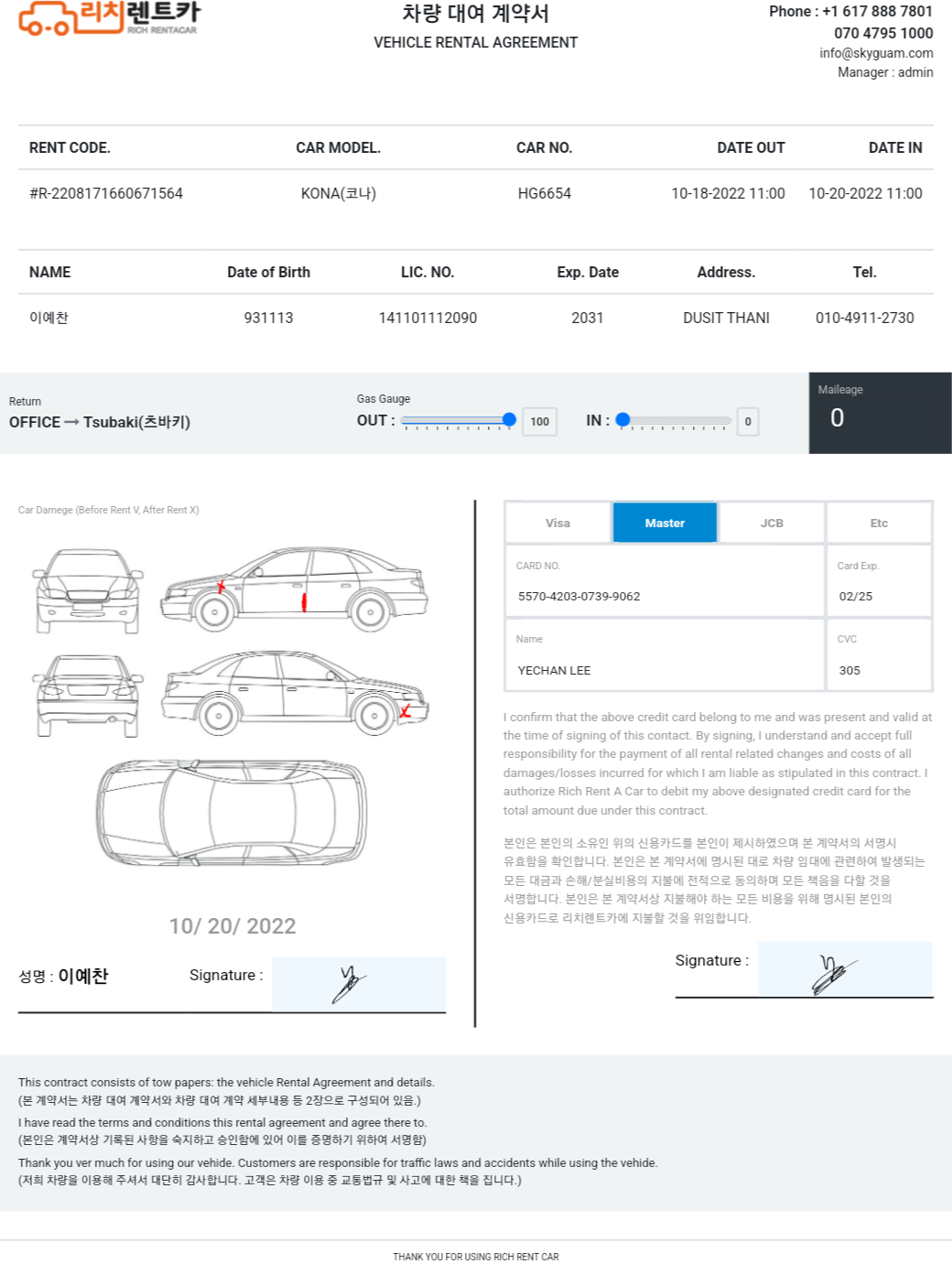952x1264 pixels.
Task: Click the cardholder Name field YECHAN LEE
Action: (x=665, y=654)
